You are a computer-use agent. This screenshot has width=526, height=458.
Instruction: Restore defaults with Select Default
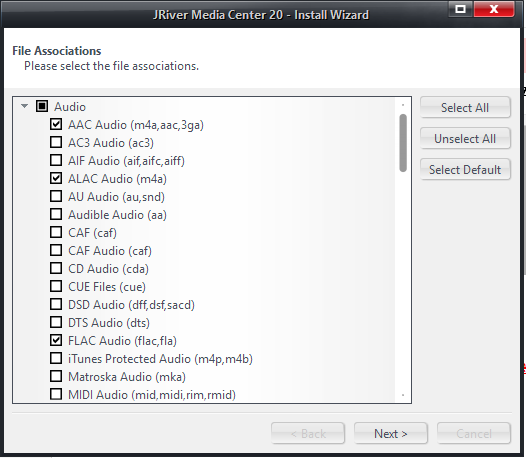[x=465, y=169]
